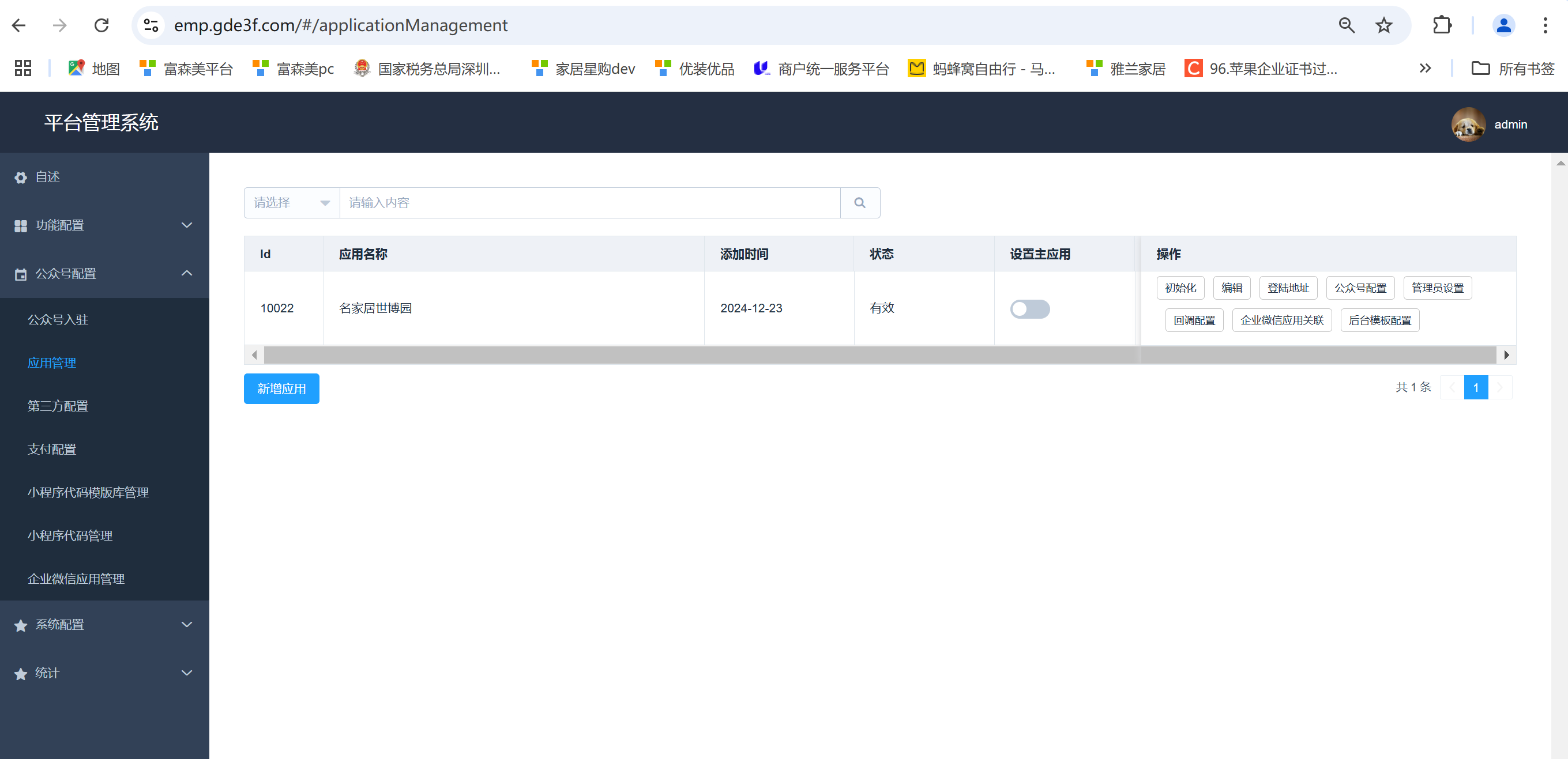Screen dimensions: 1568x759
Task: Click the page scroll up arrow
Action: tap(1560, 163)
